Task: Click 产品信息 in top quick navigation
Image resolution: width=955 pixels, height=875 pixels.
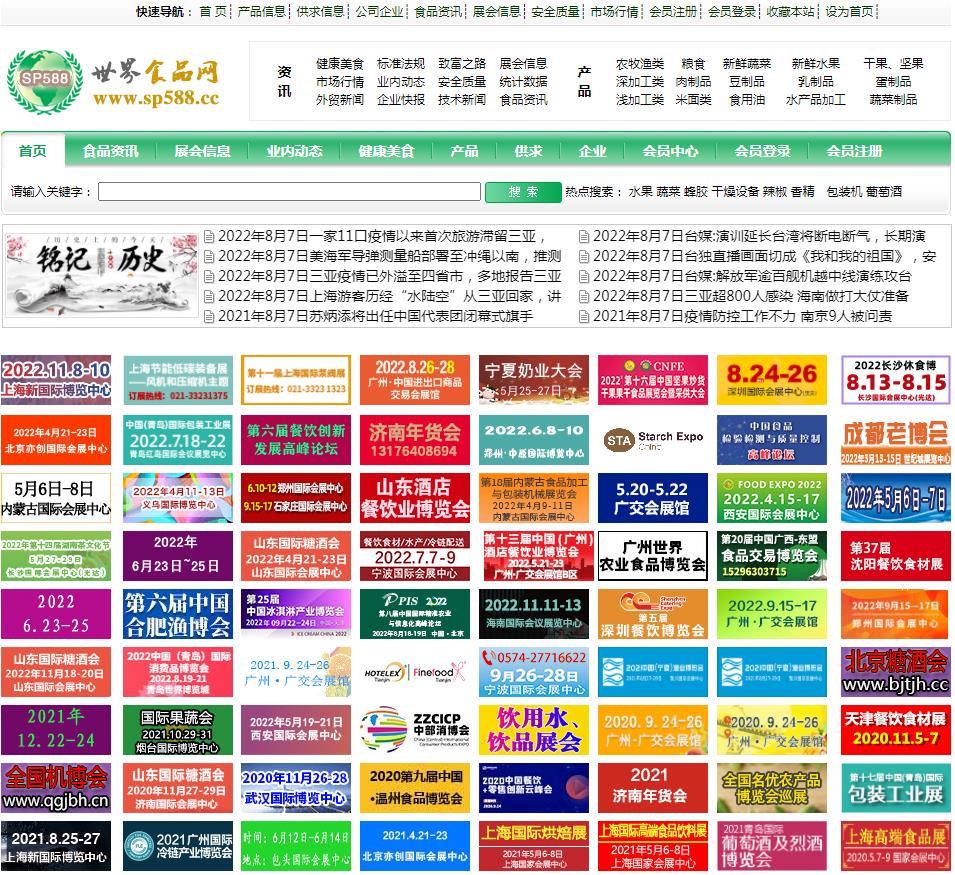Action: click(261, 12)
